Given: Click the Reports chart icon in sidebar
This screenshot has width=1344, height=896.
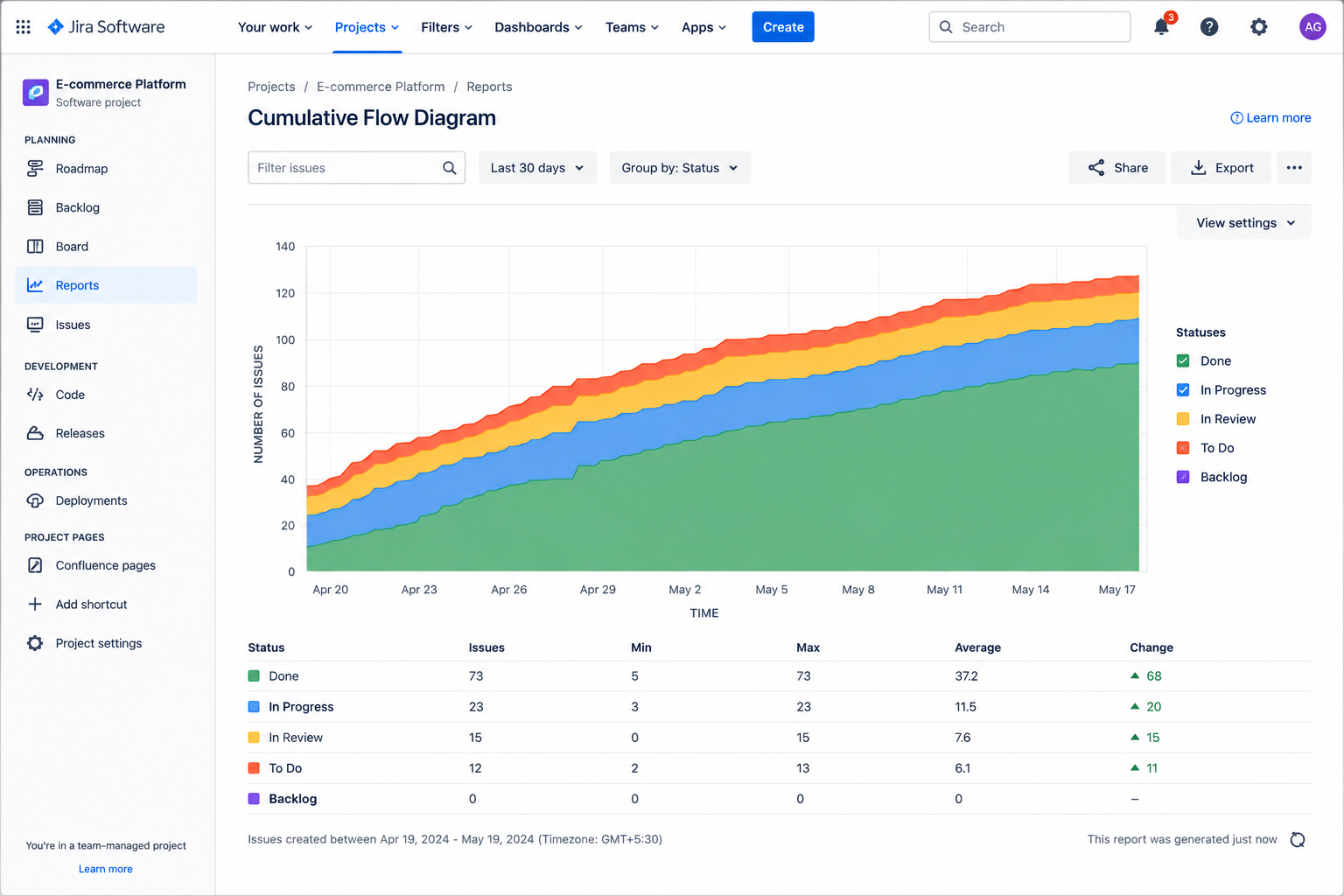Looking at the screenshot, I should coord(35,285).
